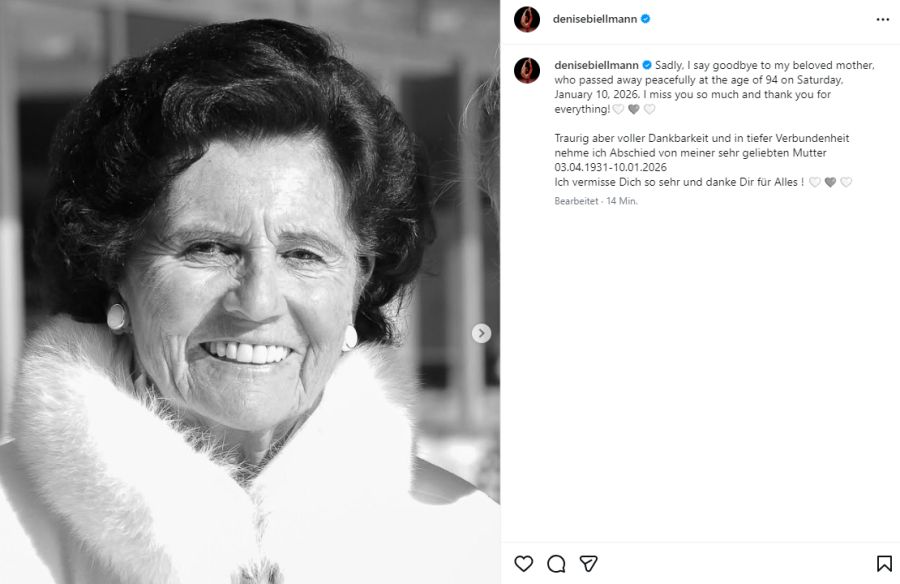Click the verified badge next to the caption username
900x584 pixels.
(x=647, y=65)
